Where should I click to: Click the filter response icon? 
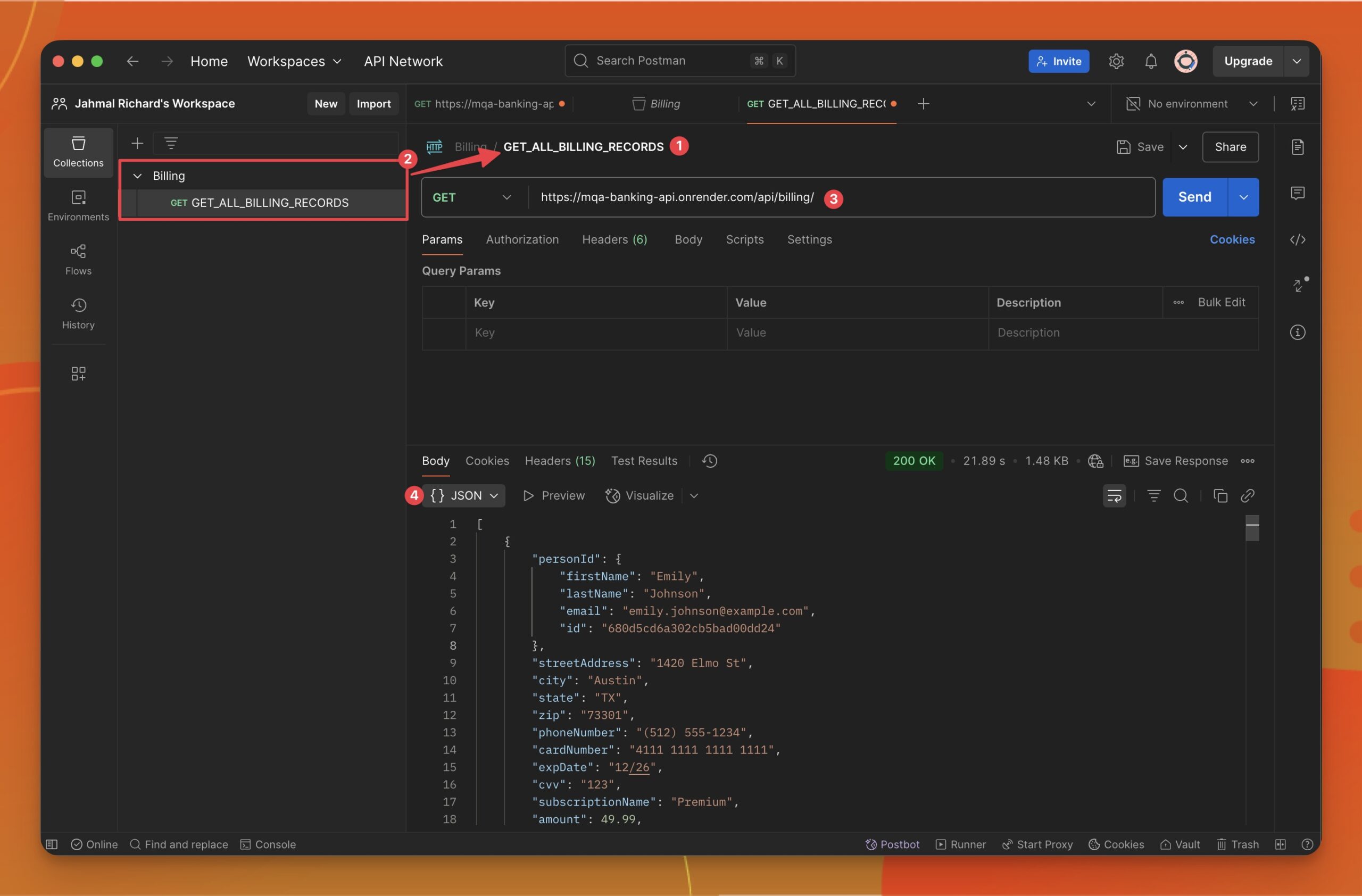pos(1153,496)
